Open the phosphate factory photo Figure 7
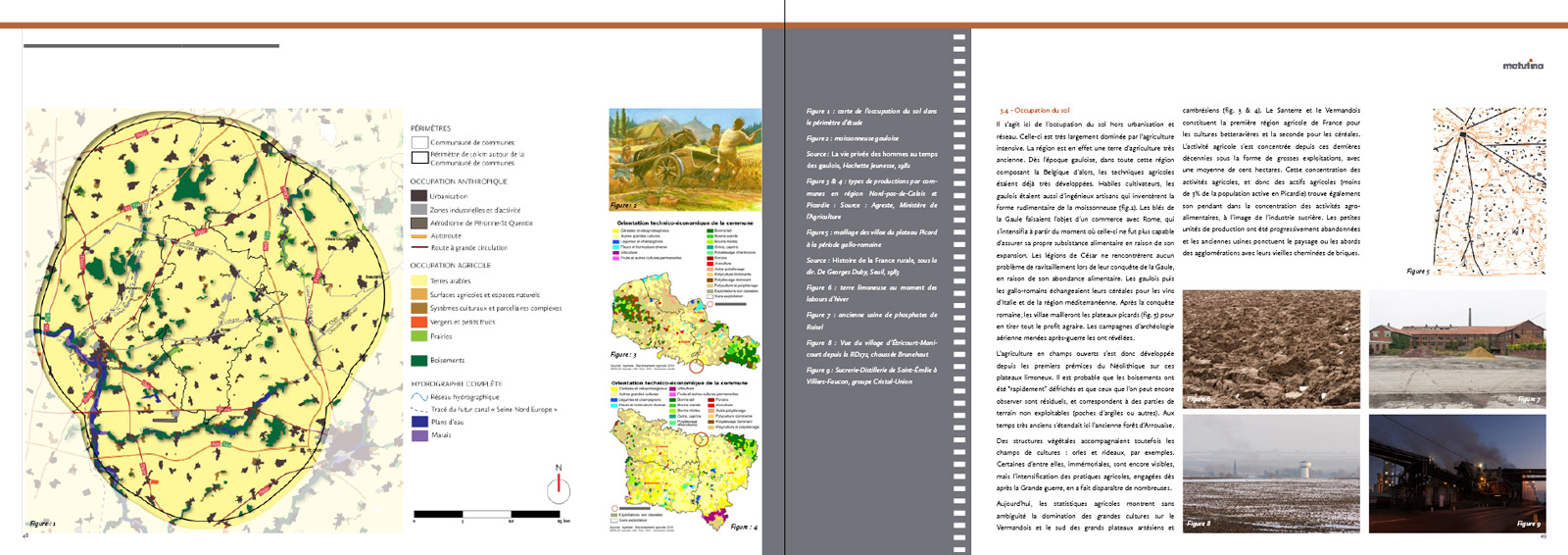 coord(1457,348)
